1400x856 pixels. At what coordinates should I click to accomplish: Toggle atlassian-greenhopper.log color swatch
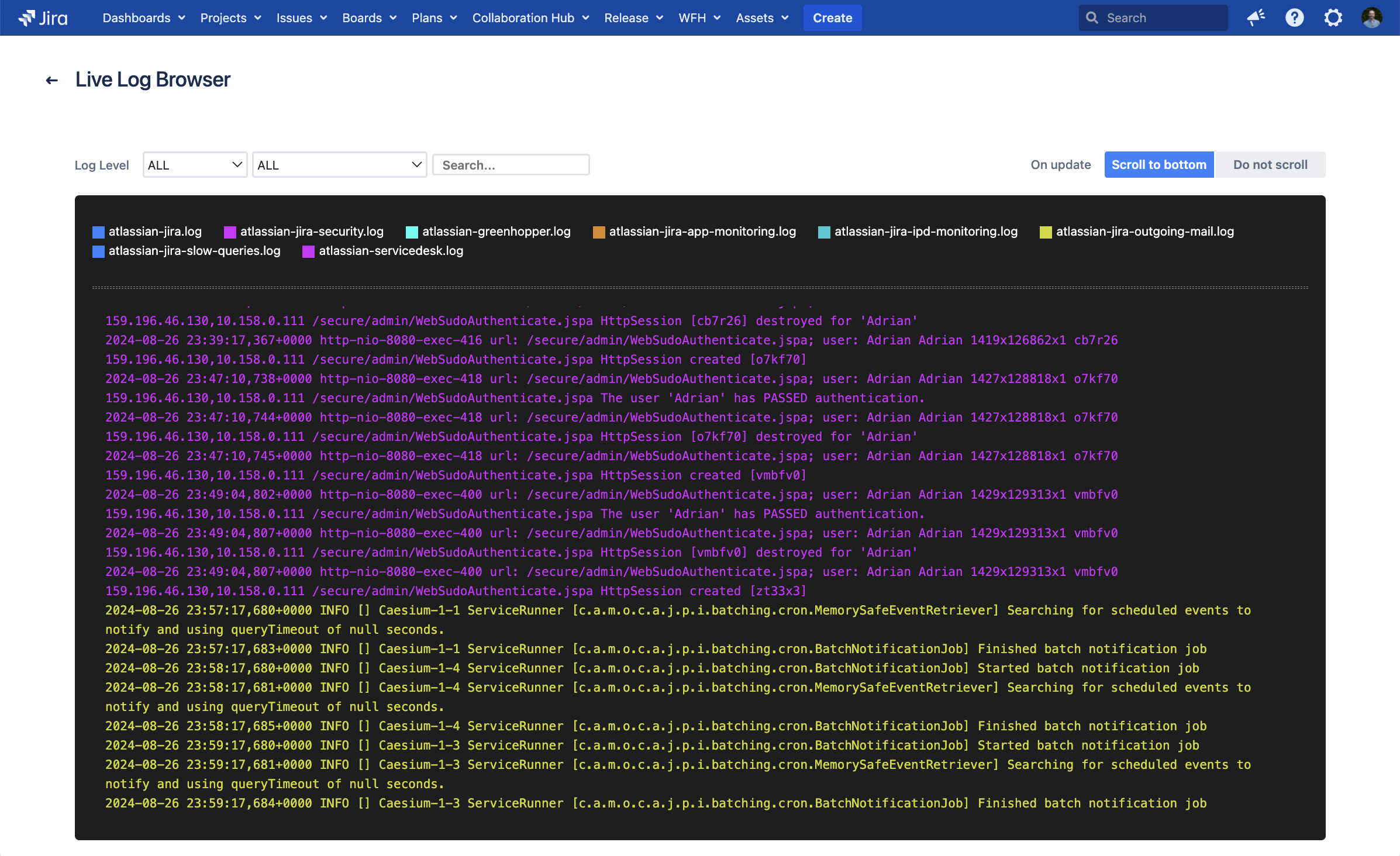coord(412,232)
